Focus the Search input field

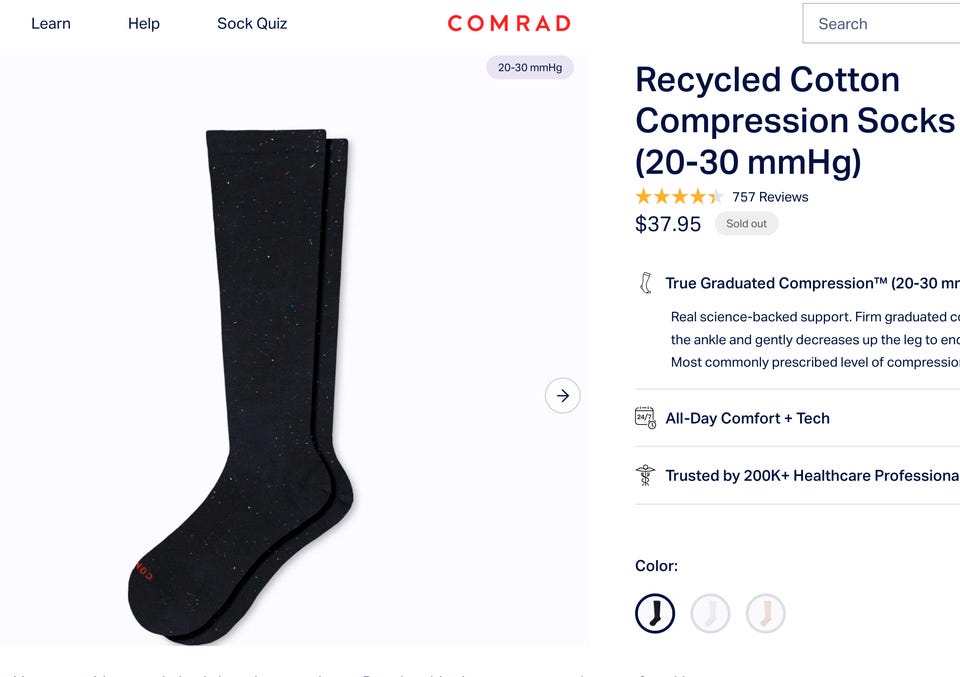pos(881,24)
